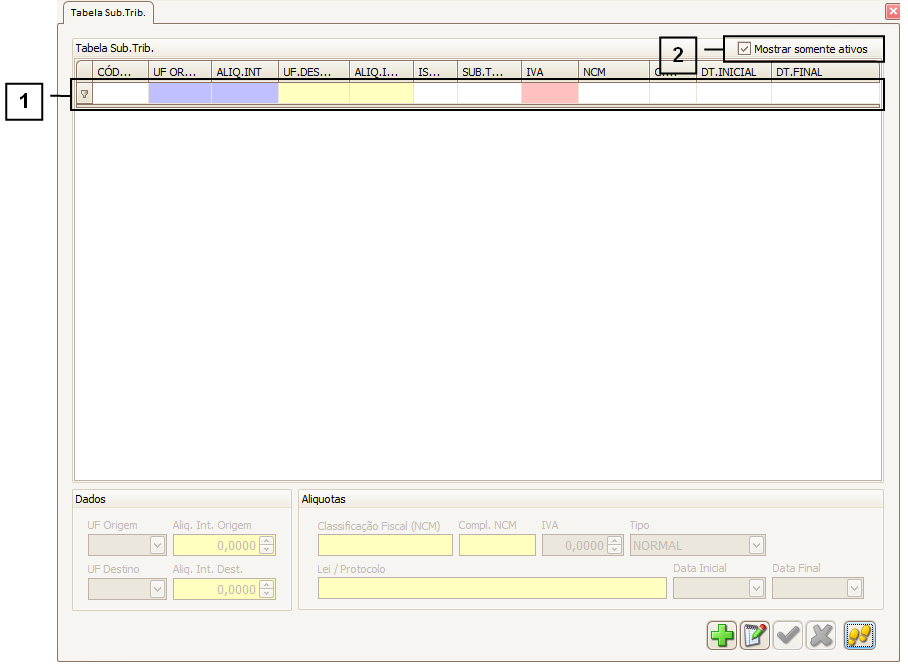Open the Data Final date dropdown

(x=854, y=589)
